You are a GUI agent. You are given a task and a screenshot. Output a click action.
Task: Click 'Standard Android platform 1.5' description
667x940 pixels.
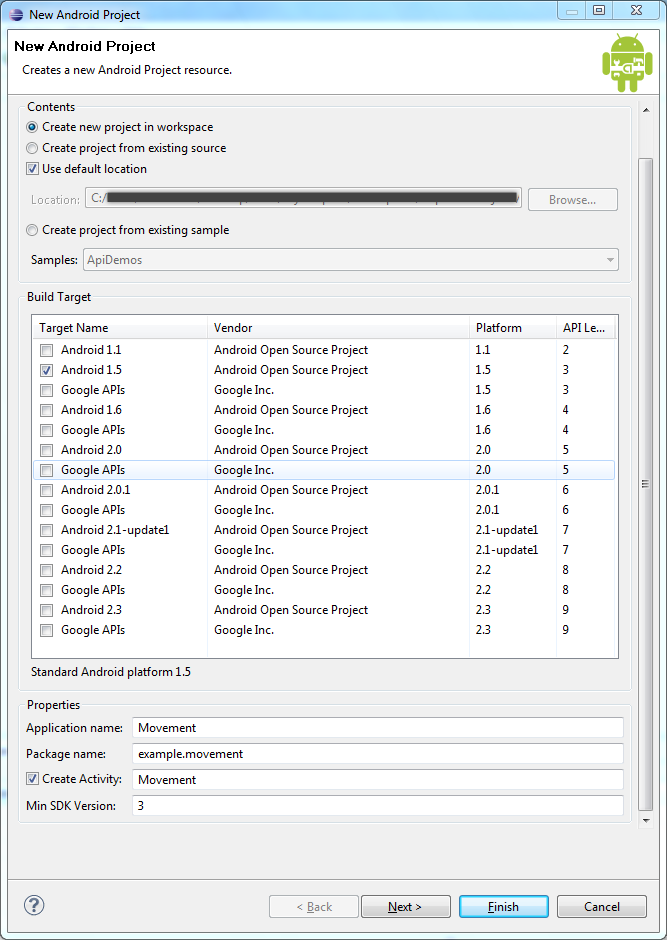tap(111, 672)
